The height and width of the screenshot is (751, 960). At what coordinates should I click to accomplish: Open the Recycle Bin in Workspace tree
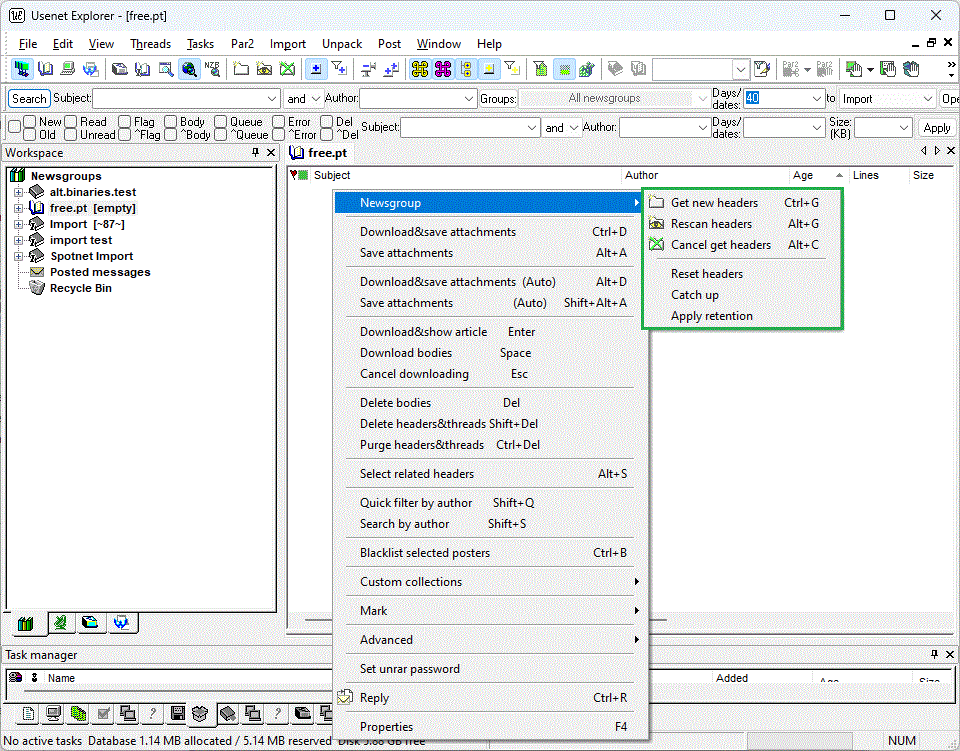(80, 288)
